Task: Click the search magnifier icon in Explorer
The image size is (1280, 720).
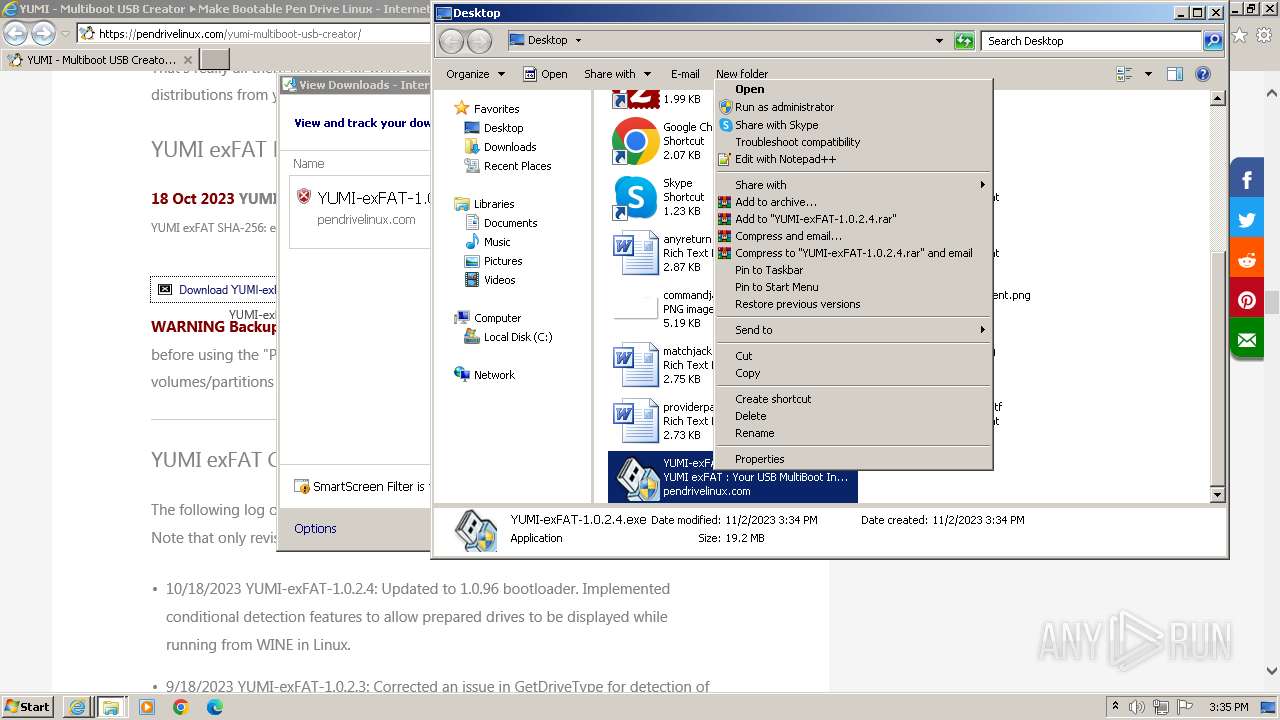Action: 1213,41
